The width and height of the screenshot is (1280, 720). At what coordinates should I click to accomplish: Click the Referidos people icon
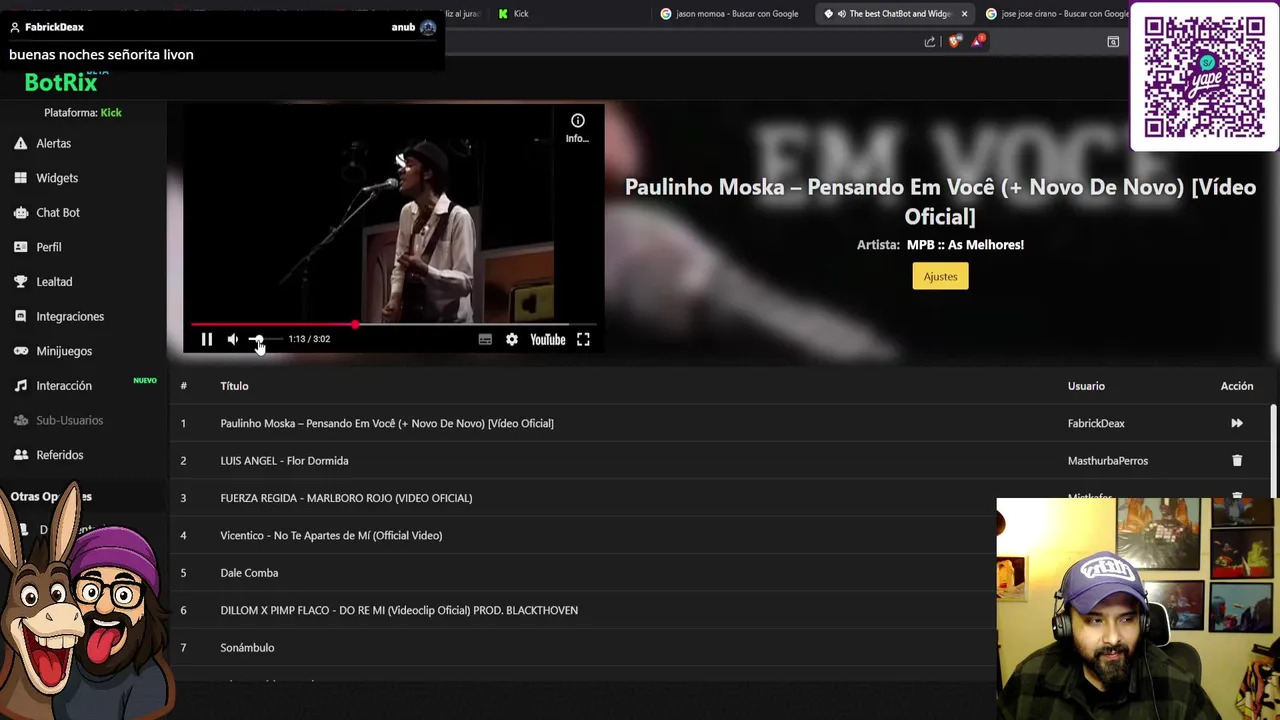tap(20, 455)
